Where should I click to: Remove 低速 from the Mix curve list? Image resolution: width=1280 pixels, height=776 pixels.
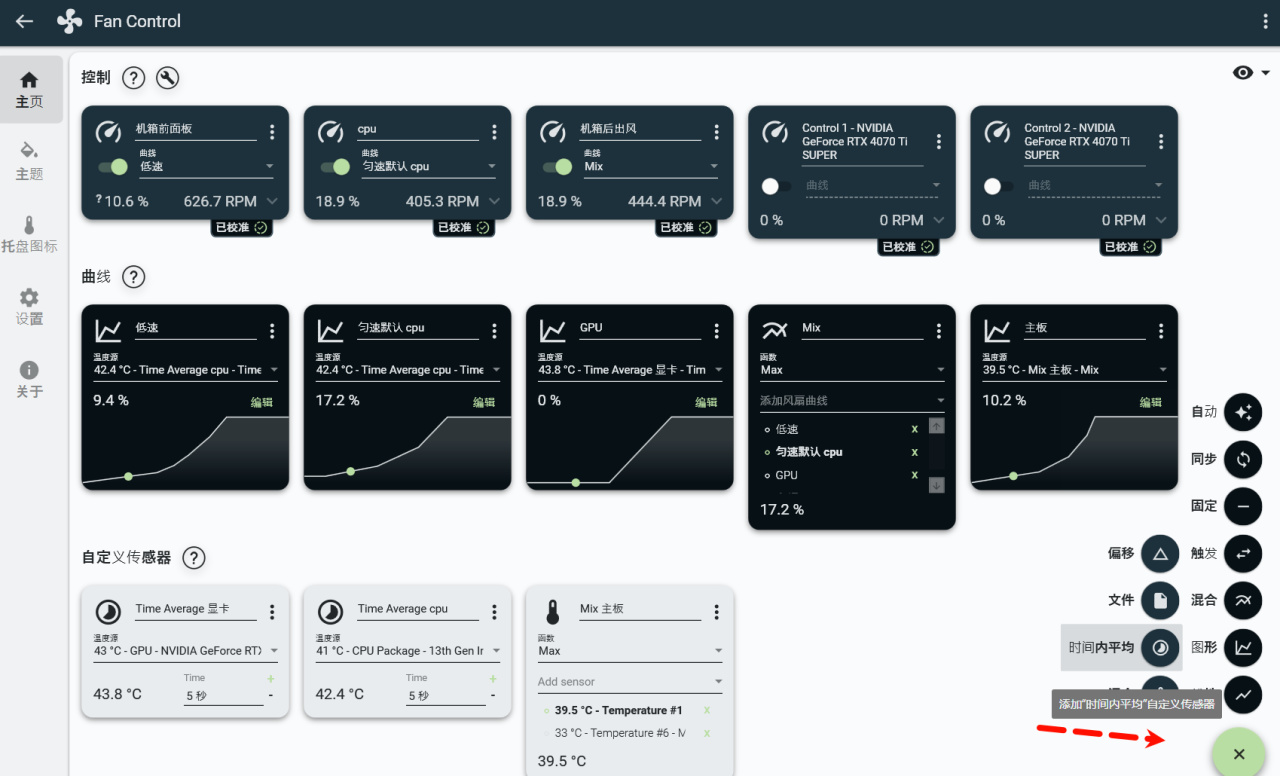pos(914,429)
